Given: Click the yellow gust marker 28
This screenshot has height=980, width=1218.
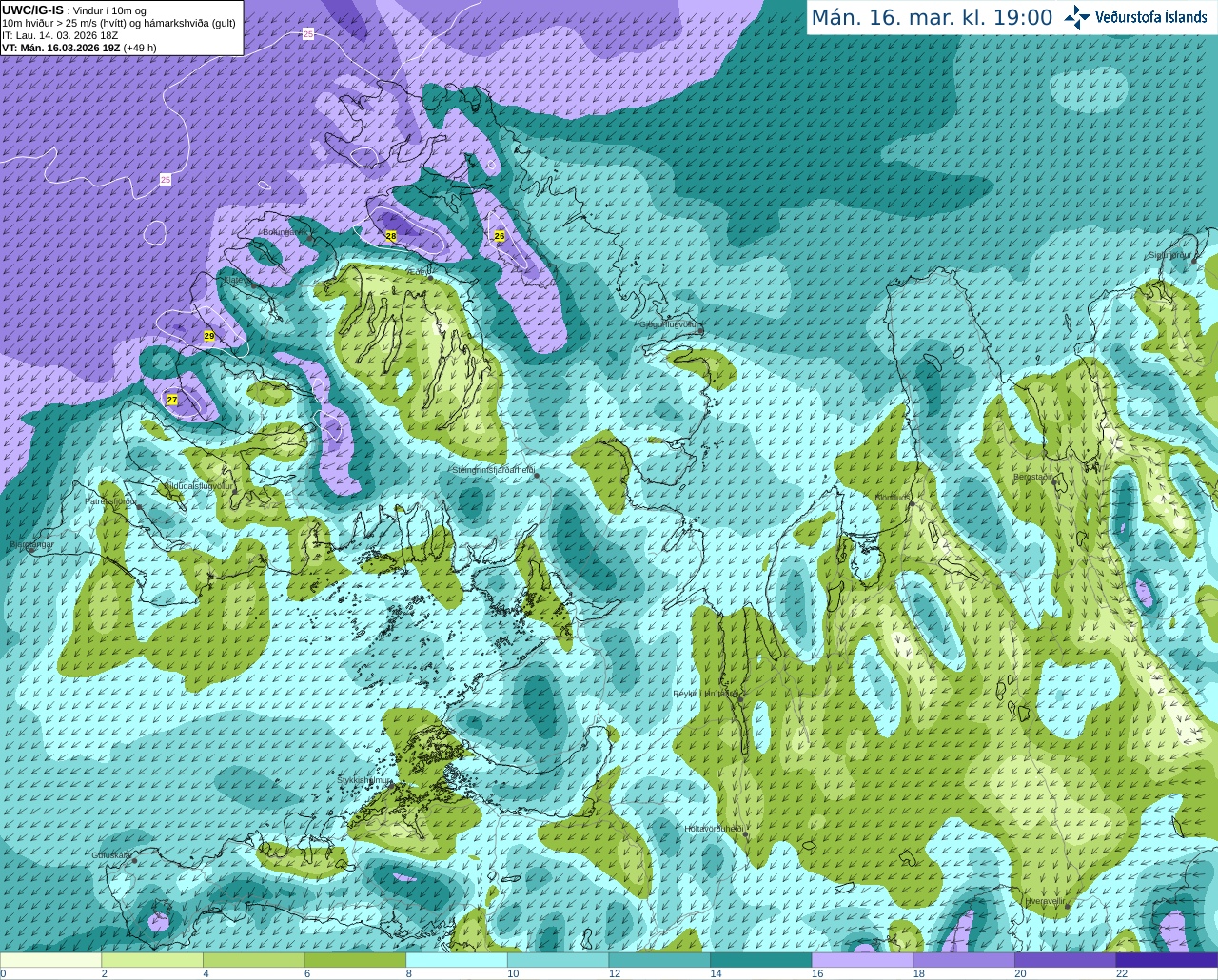Looking at the screenshot, I should (391, 235).
